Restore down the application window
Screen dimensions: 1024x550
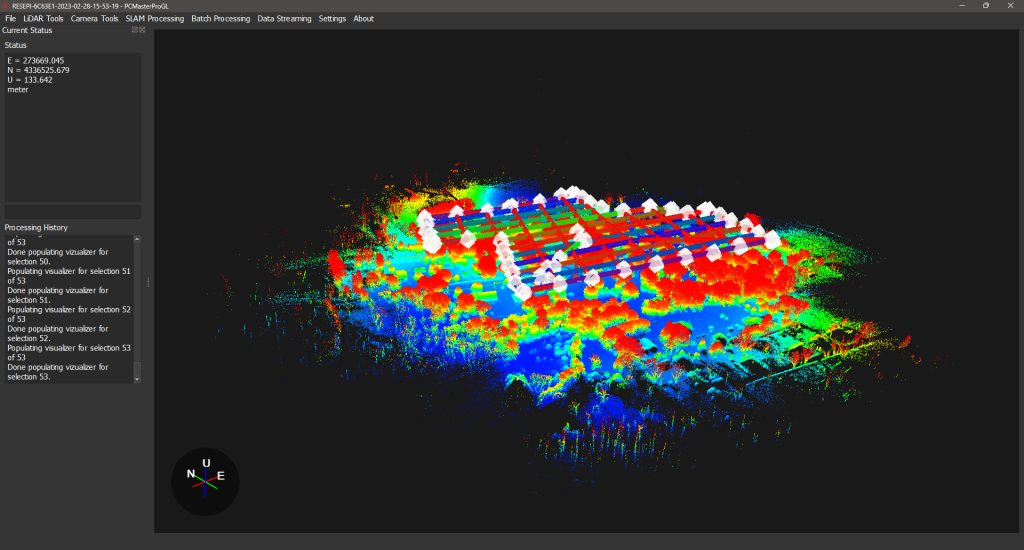pos(985,5)
